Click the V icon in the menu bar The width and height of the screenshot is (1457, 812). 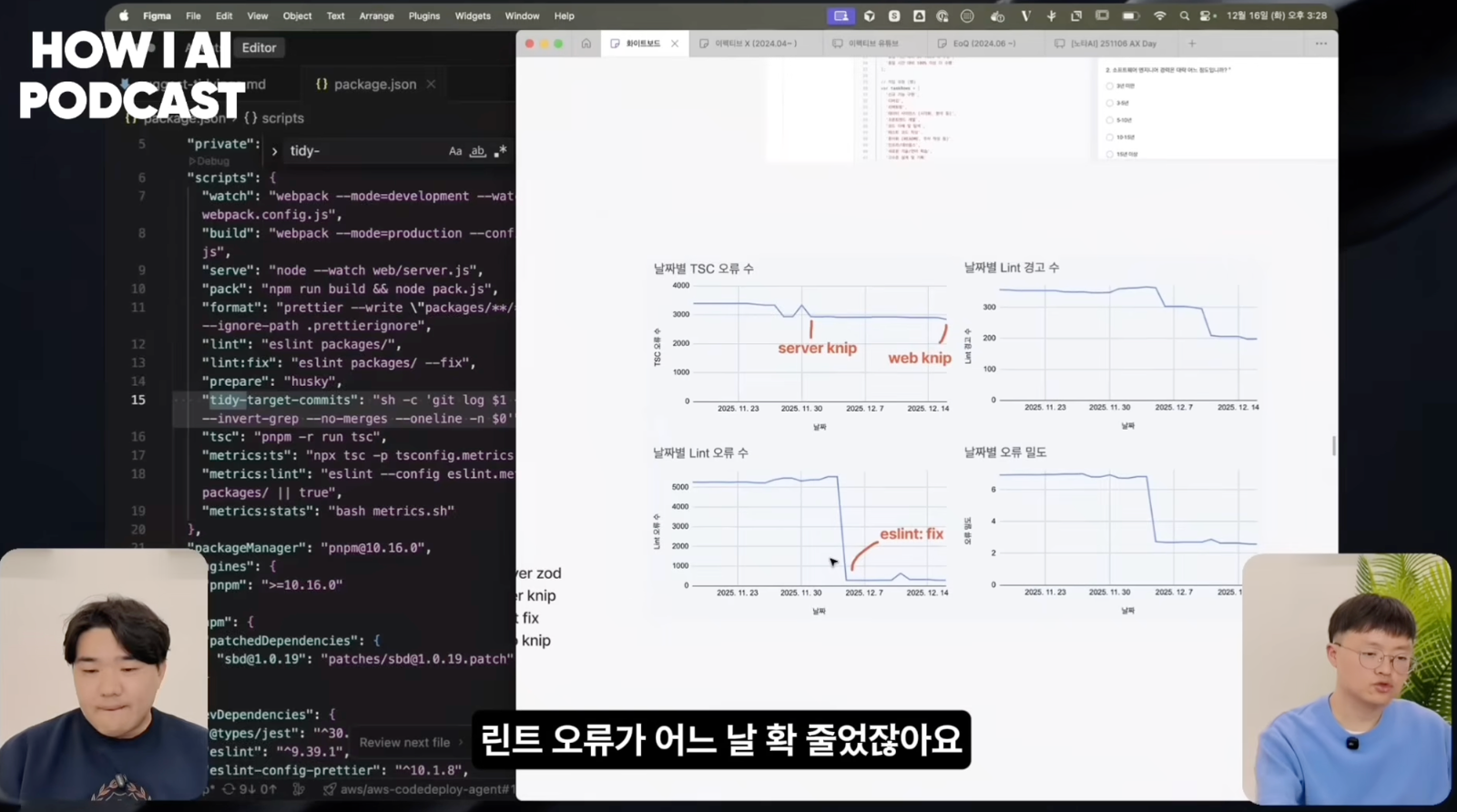(1025, 15)
